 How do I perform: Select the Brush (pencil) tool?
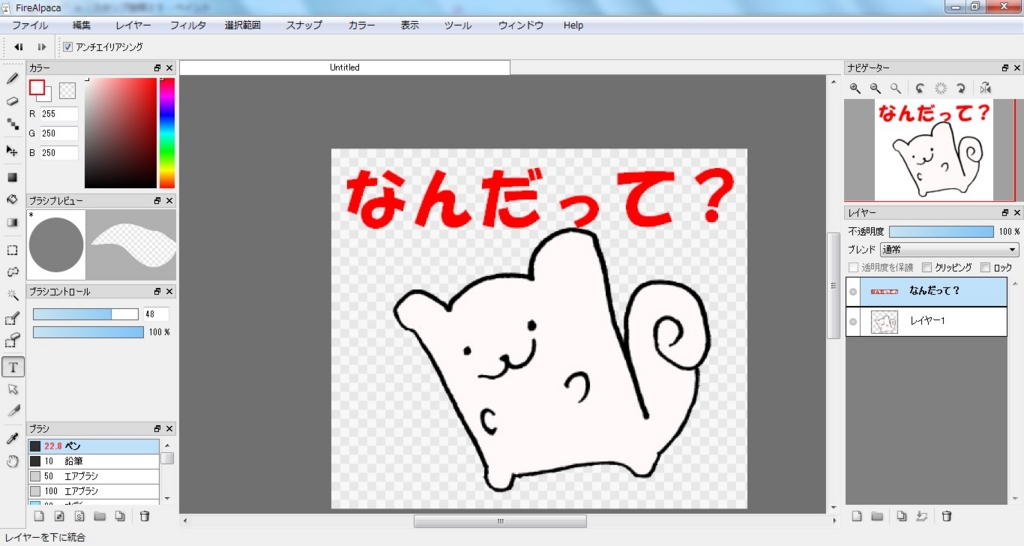pyautogui.click(x=12, y=79)
